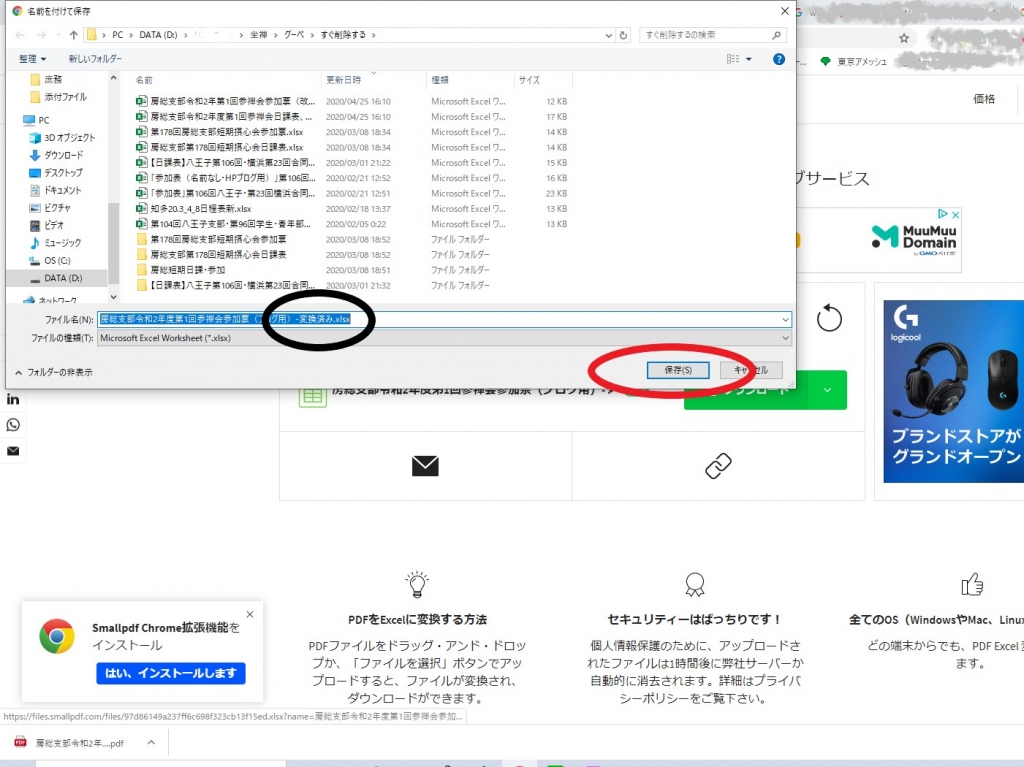Image resolution: width=1024 pixels, height=767 pixels.
Task: Dismiss the Smallpdf Chrome extension popup
Action: click(x=250, y=615)
